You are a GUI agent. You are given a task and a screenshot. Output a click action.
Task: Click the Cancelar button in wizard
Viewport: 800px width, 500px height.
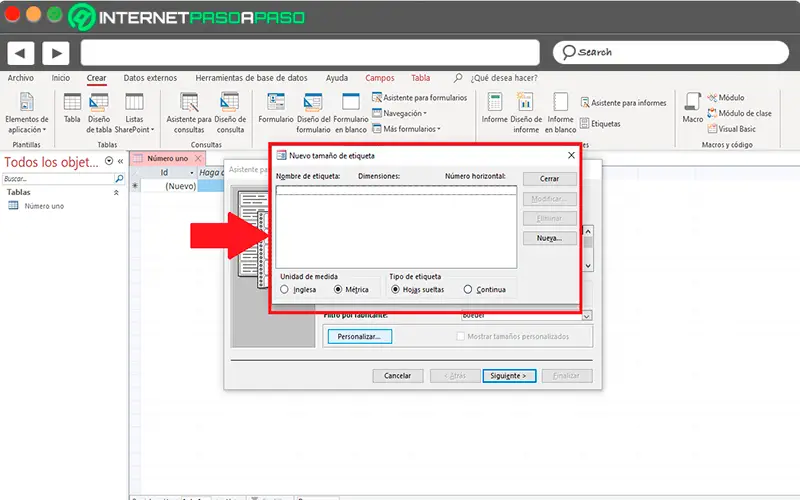397,376
